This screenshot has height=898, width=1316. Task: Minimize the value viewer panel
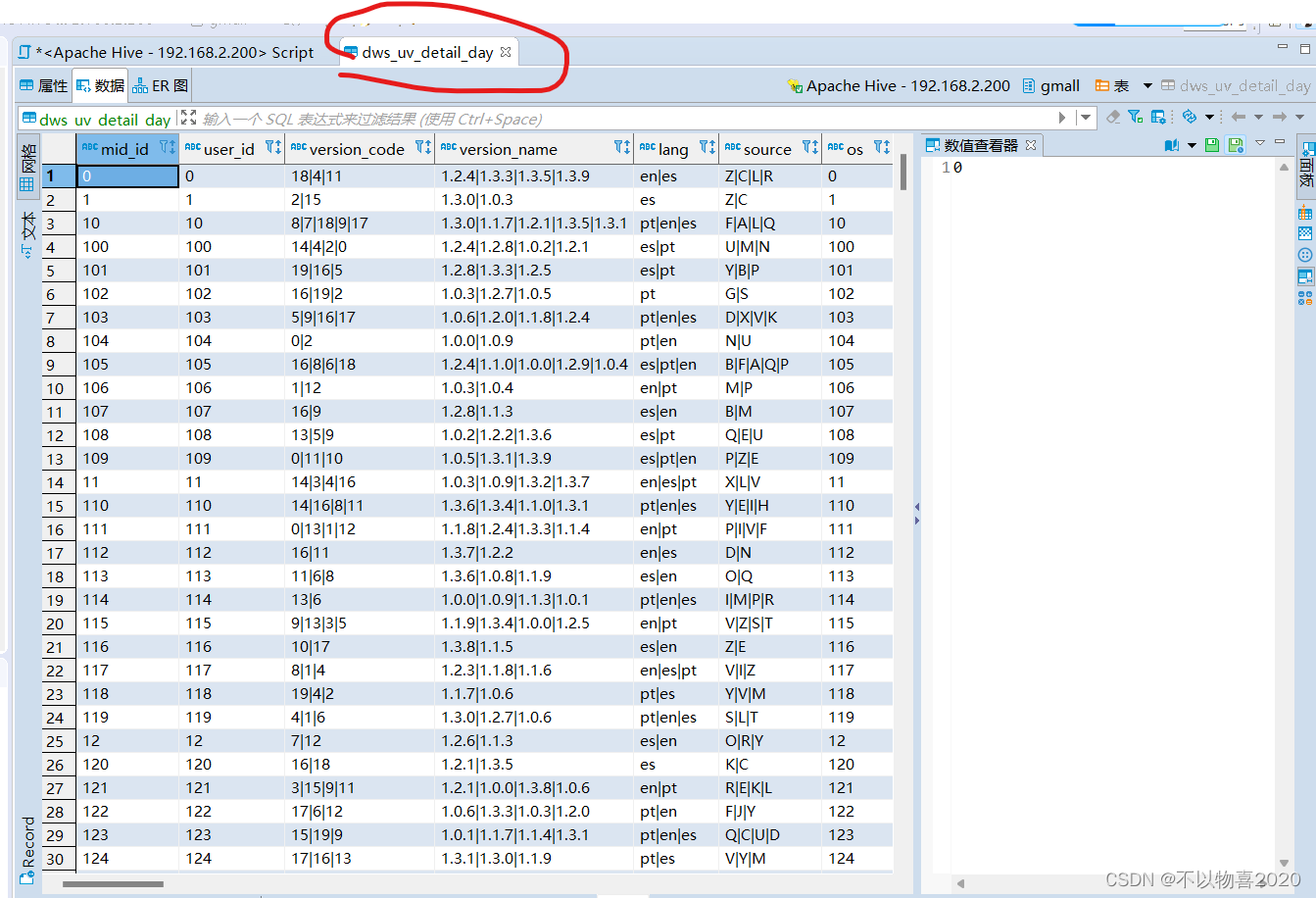pos(1280,143)
